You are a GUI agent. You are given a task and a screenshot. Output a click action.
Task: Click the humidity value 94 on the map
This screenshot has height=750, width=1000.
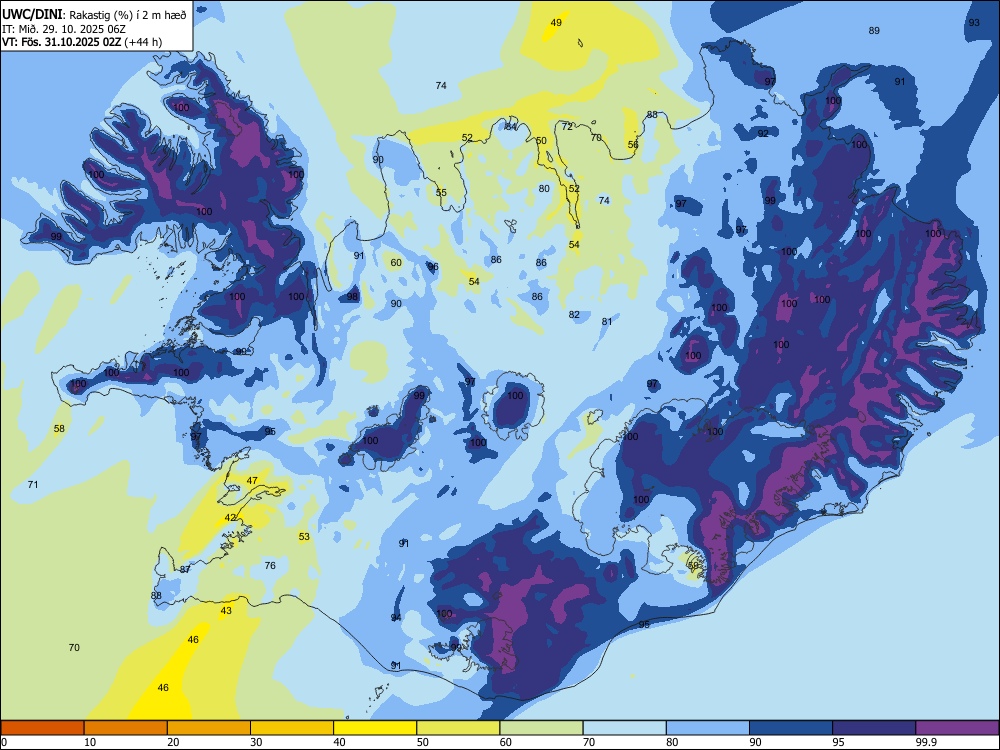point(396,618)
